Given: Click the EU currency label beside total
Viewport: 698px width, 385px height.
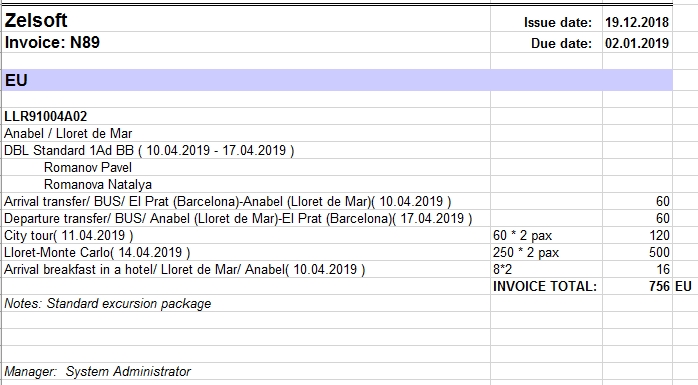Looking at the screenshot, I should click(683, 286).
